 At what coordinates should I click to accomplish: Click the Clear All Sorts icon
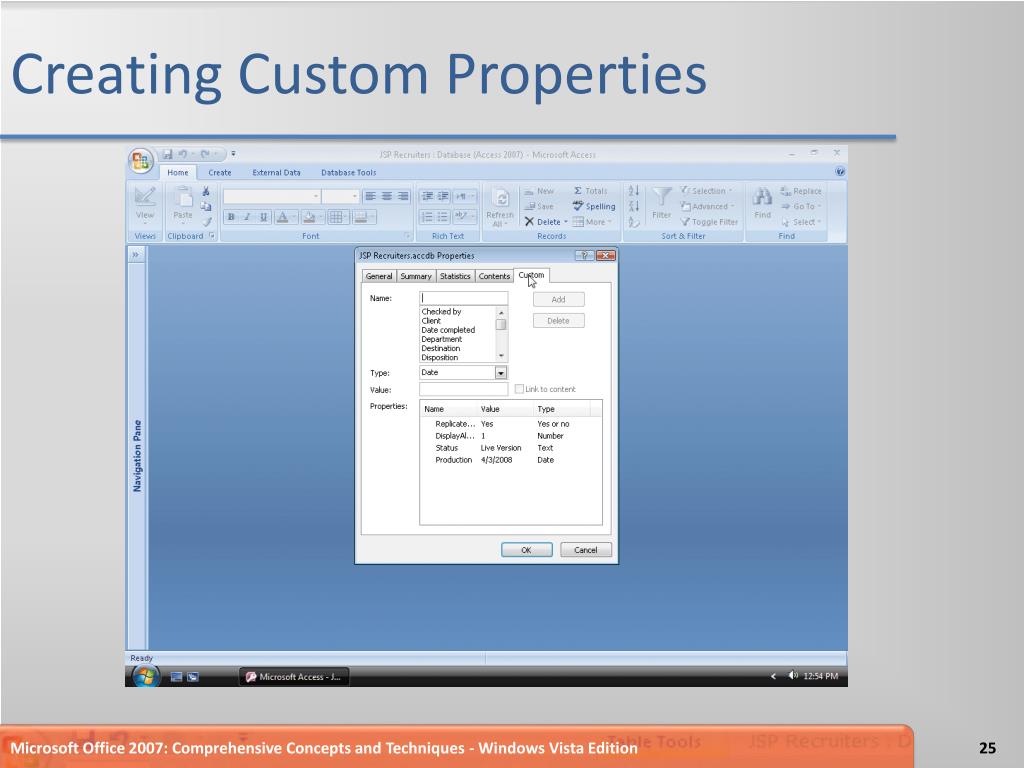coord(633,222)
